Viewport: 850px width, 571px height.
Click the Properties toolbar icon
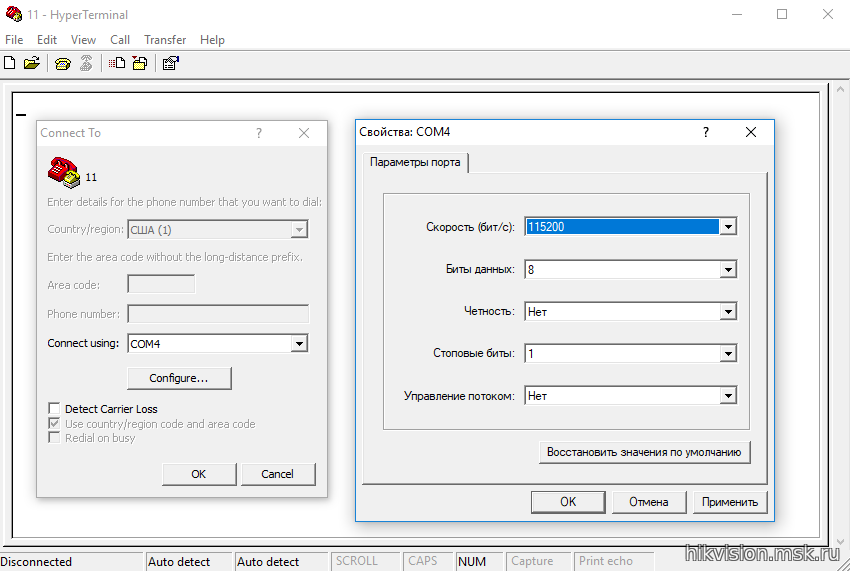(x=171, y=63)
